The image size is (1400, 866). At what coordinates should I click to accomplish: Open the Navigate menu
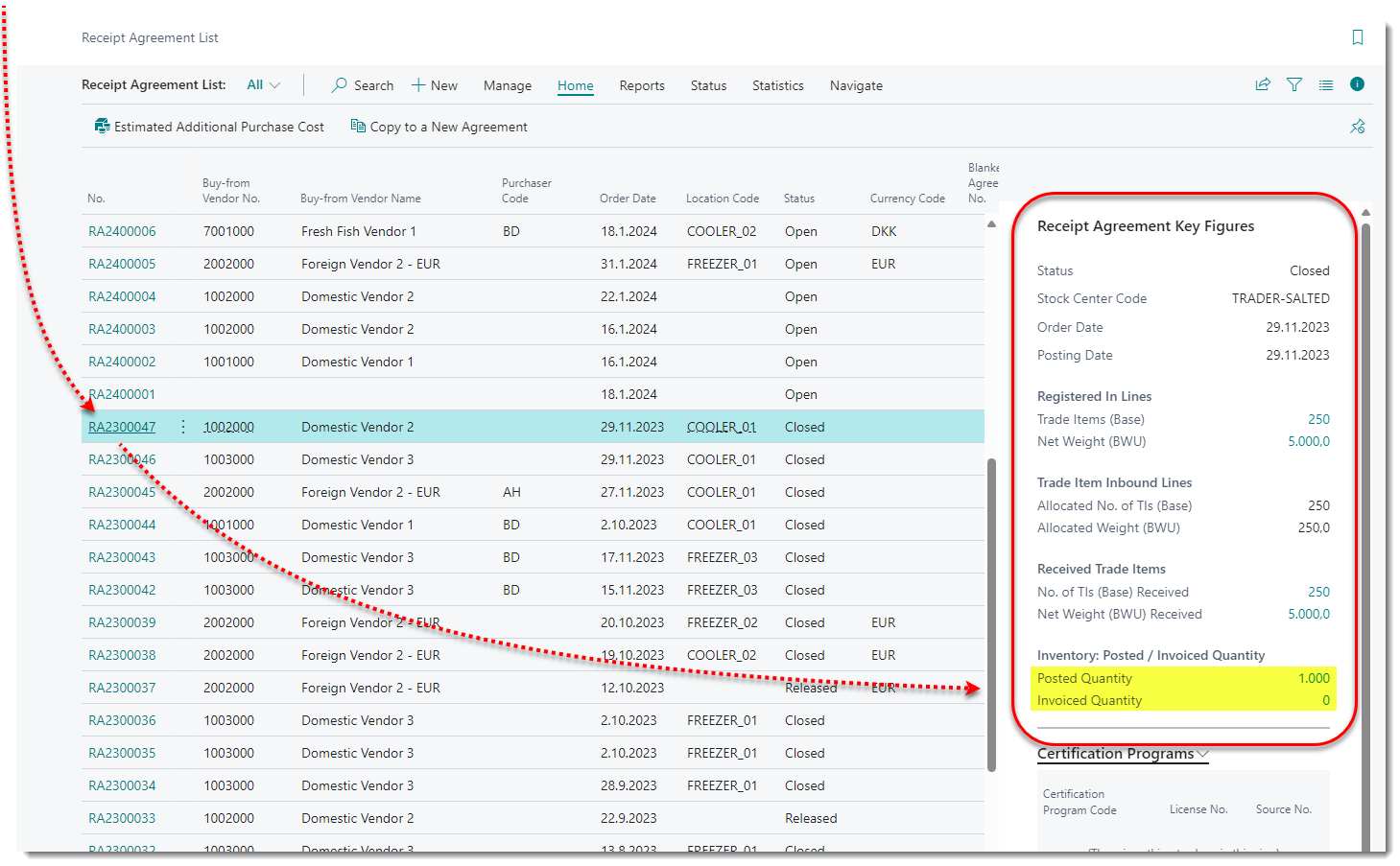855,85
